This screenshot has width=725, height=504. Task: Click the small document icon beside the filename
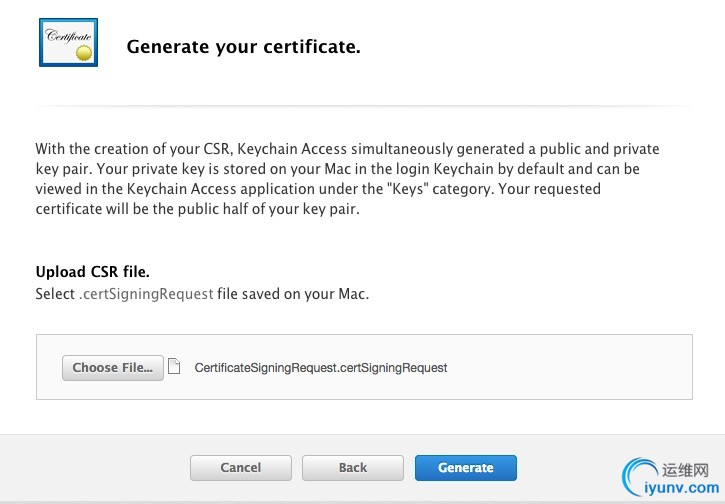(174, 366)
